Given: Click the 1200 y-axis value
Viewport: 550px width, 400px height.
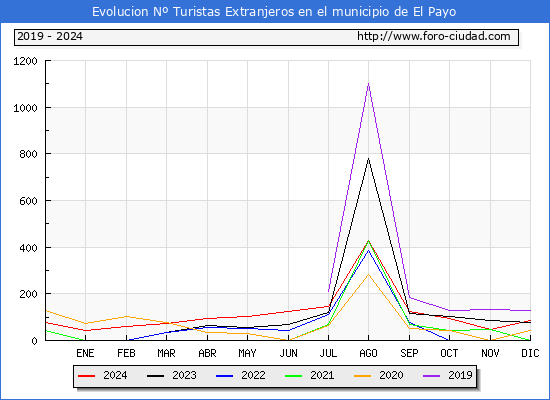Looking at the screenshot, I should [25, 61].
